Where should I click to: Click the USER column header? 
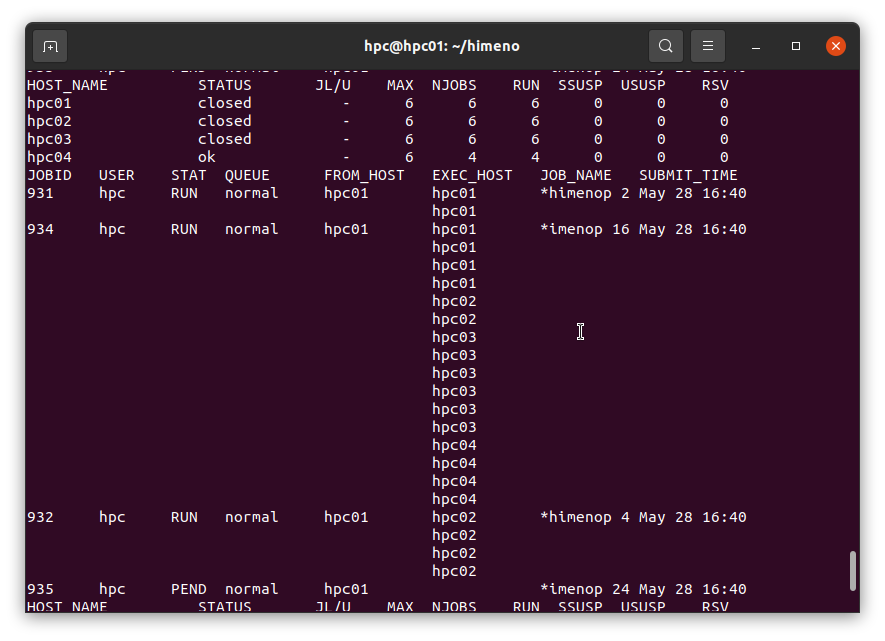click(117, 175)
